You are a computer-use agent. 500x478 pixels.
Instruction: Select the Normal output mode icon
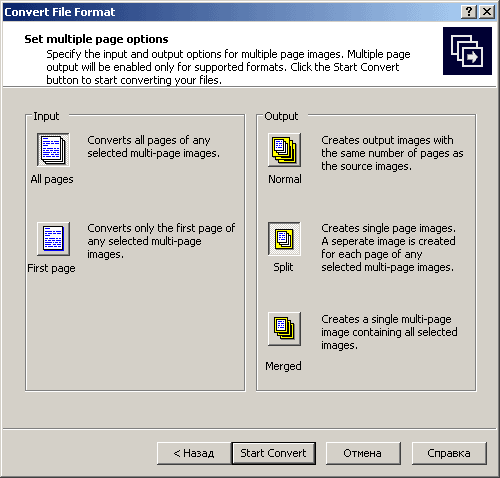click(284, 150)
